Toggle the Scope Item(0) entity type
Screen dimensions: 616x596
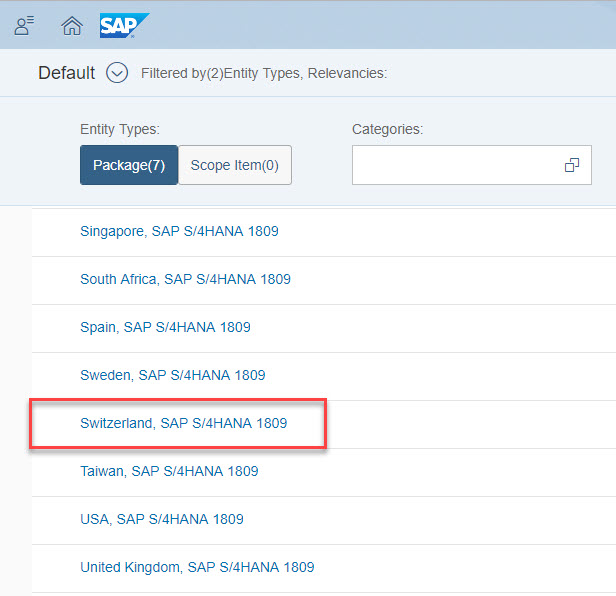click(x=235, y=165)
